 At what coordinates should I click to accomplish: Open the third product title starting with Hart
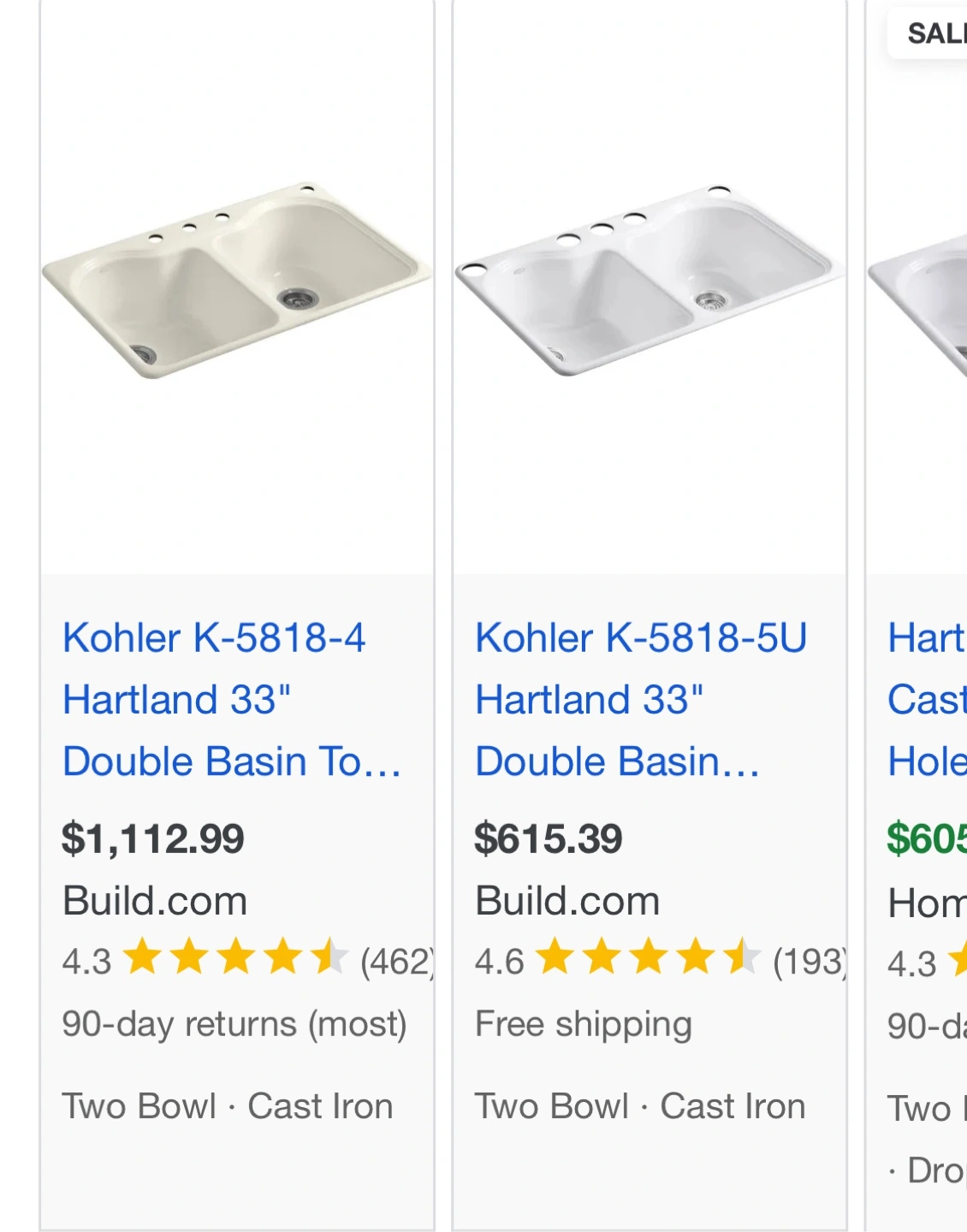click(927, 699)
